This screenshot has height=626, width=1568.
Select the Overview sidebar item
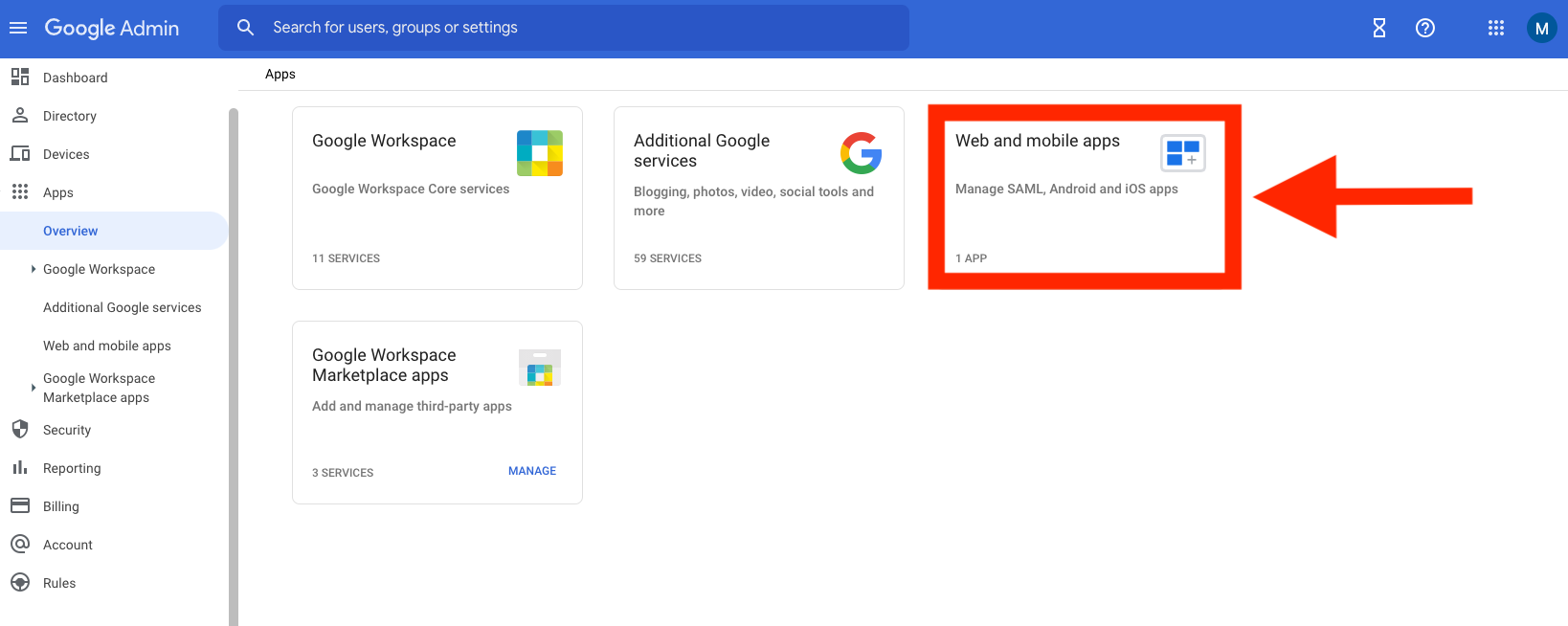click(114, 231)
